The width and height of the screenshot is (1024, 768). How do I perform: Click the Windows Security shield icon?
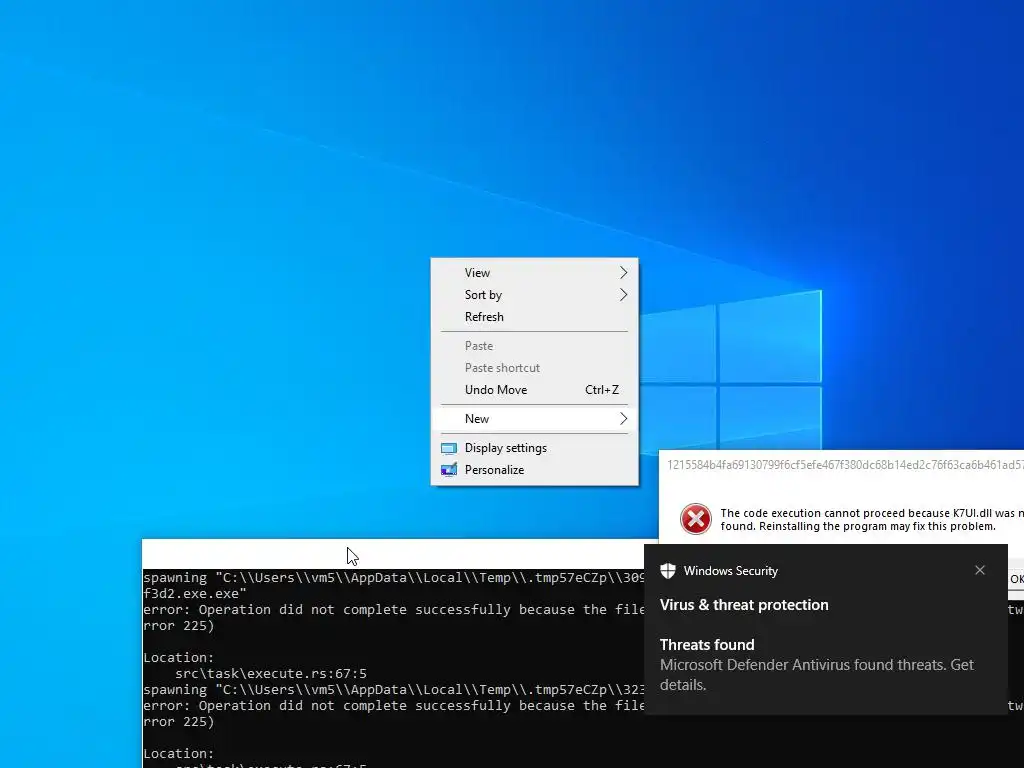pos(667,571)
